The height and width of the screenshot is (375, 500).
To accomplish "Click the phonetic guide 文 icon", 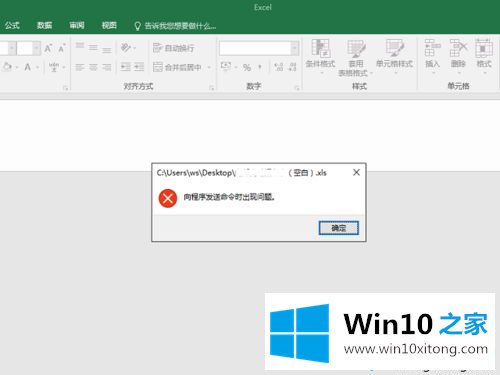I will (54, 67).
